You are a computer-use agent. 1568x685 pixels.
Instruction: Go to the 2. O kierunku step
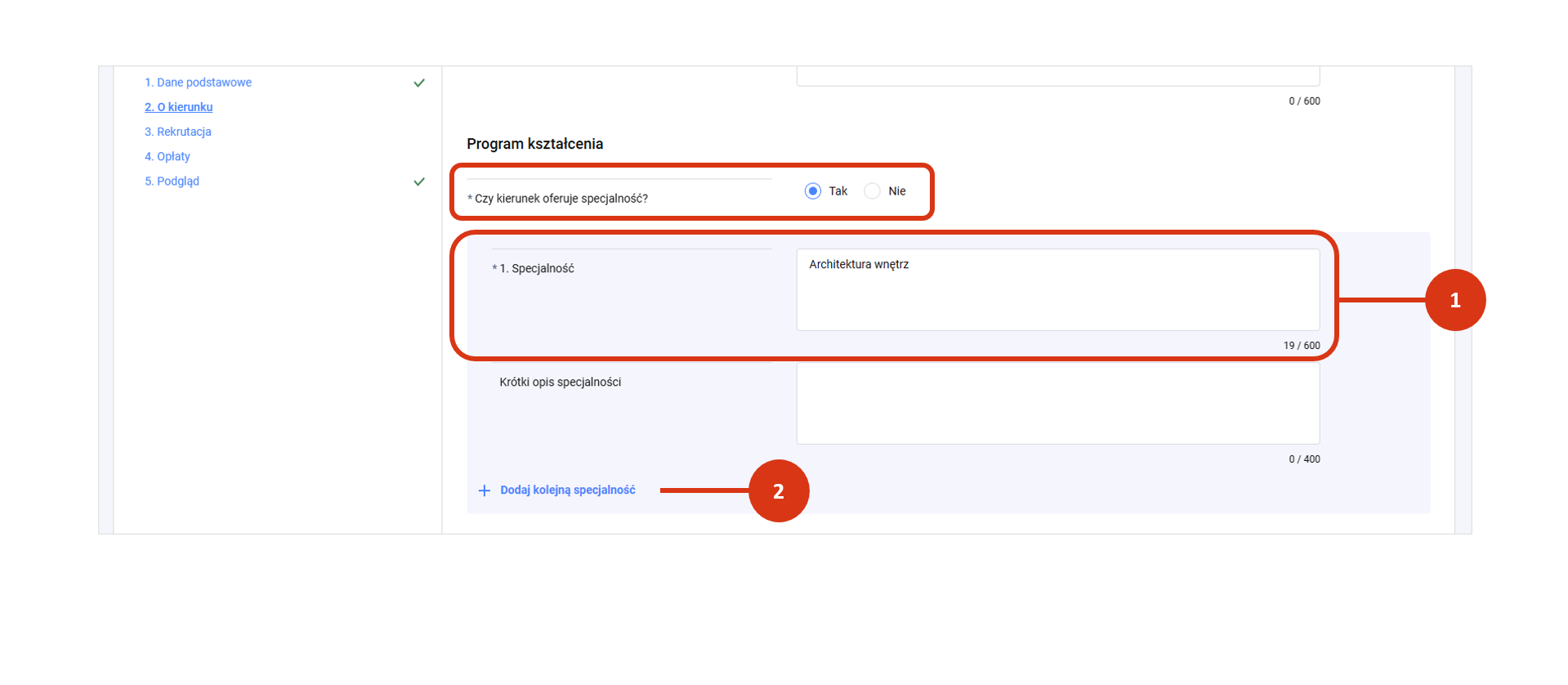coord(178,107)
